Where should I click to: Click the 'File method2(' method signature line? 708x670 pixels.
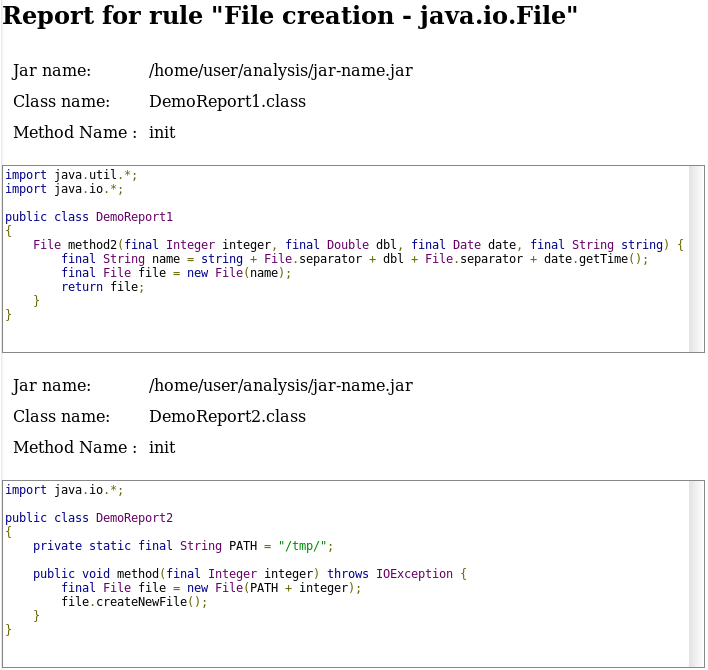358,245
